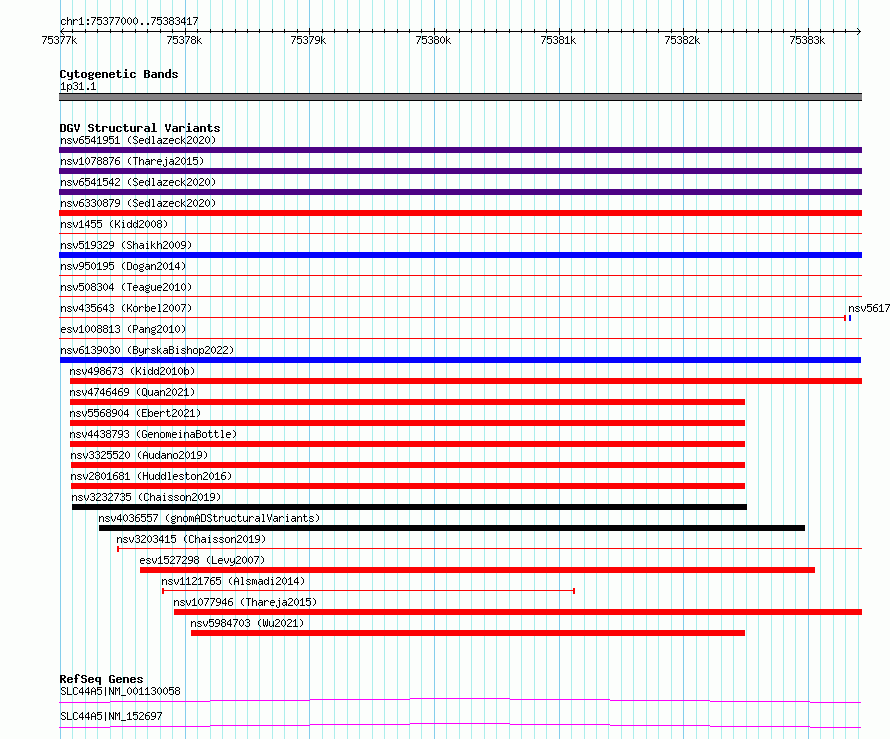
Task: Click the nsv6330879 (Sedlazeck2020) label
Action: (138, 203)
